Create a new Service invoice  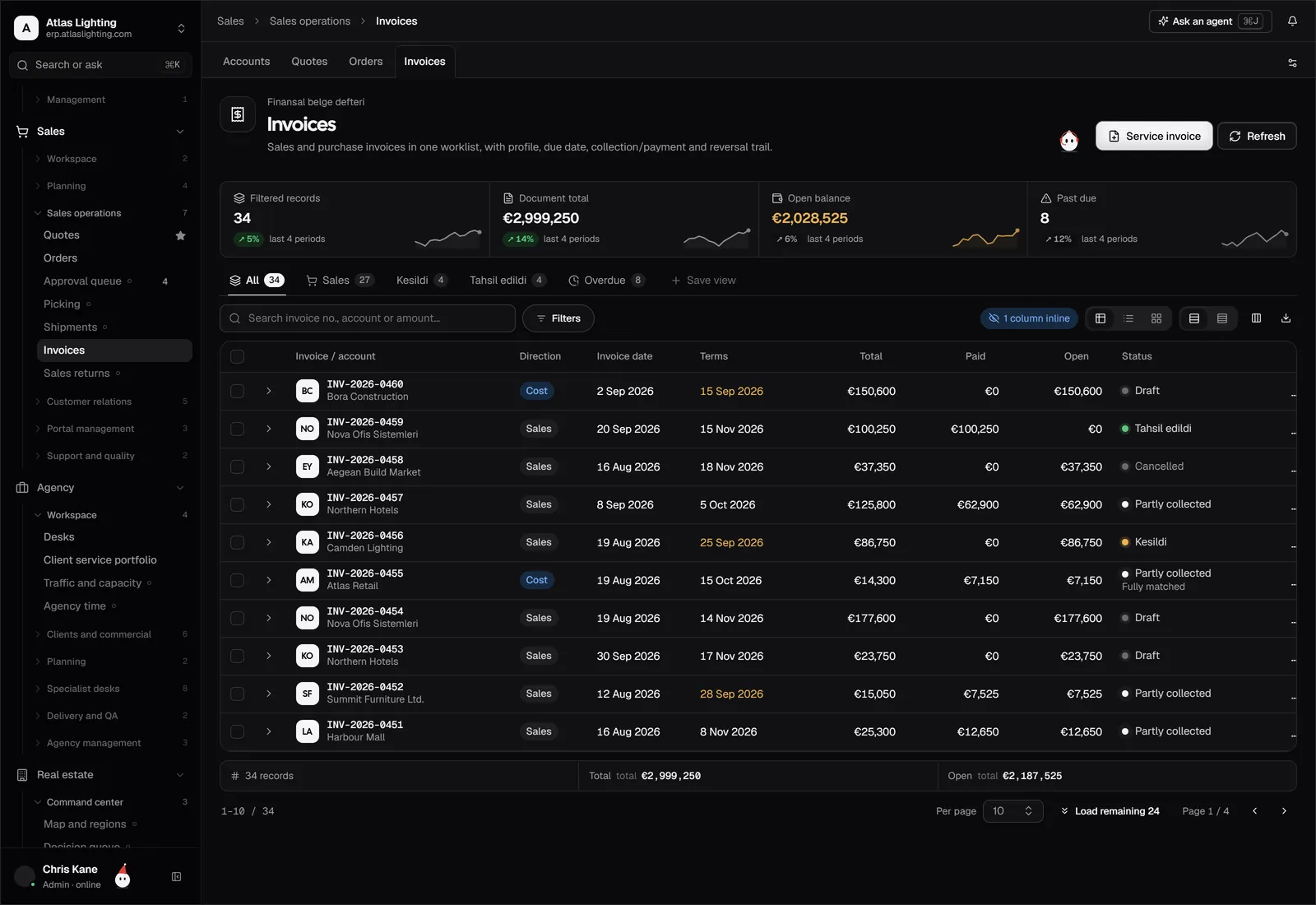(x=1154, y=137)
